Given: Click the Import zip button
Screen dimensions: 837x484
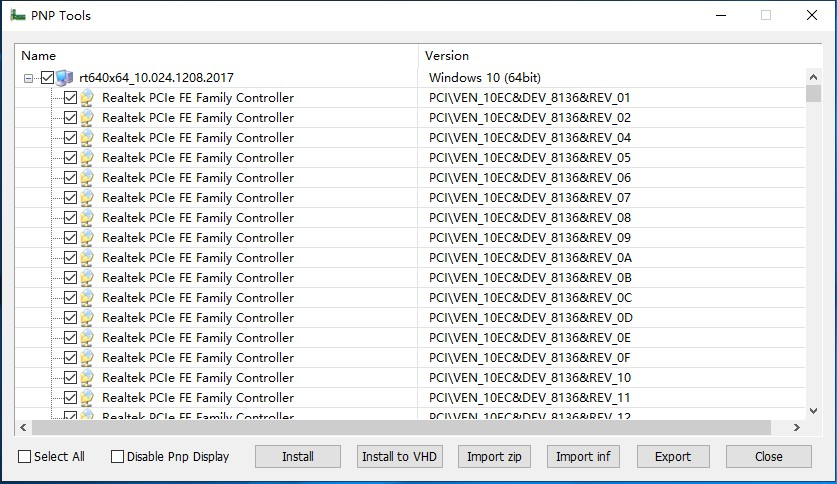Looking at the screenshot, I should point(494,457).
